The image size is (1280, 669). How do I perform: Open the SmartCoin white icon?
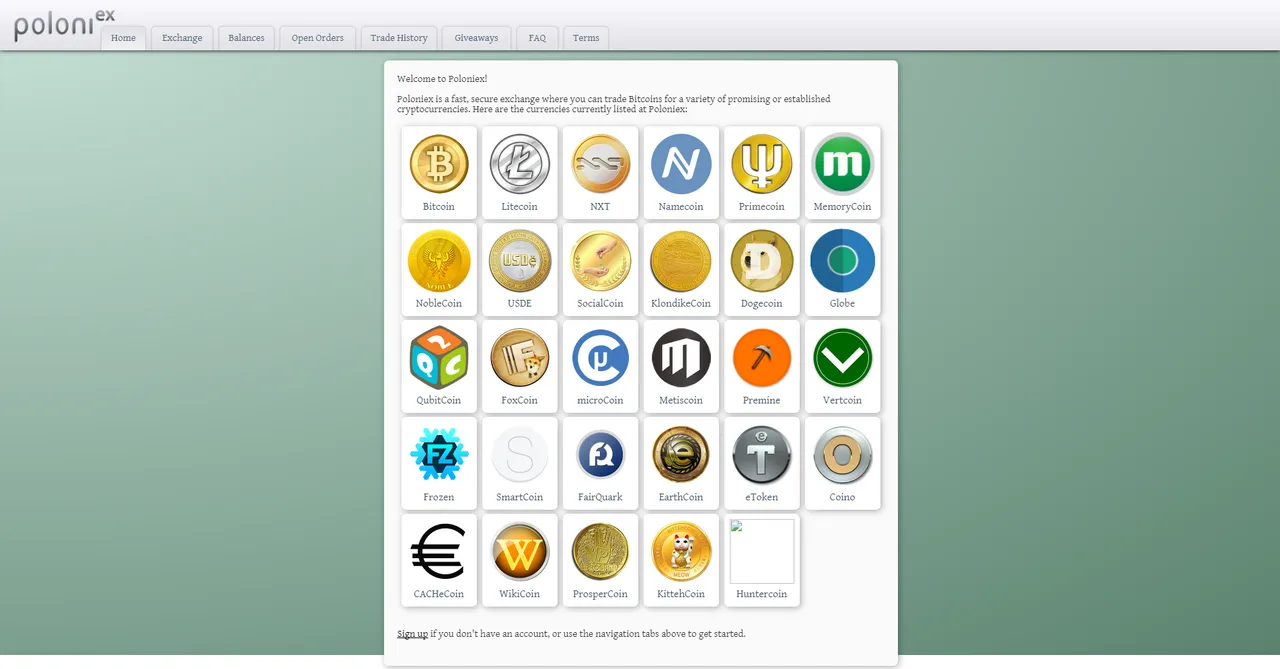(x=520, y=455)
